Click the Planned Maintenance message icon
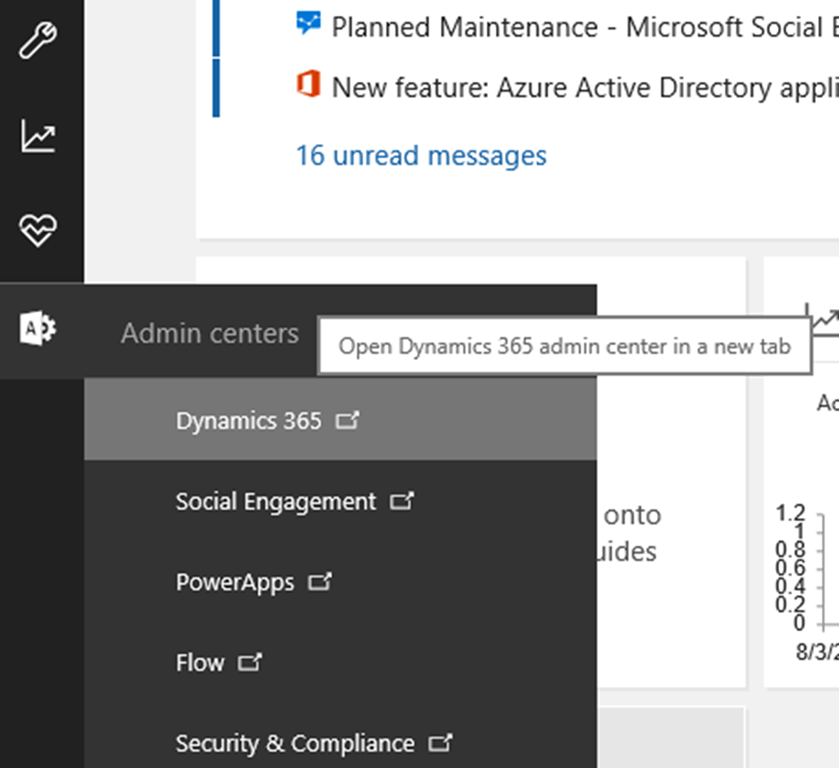The image size is (839, 768). [308, 24]
